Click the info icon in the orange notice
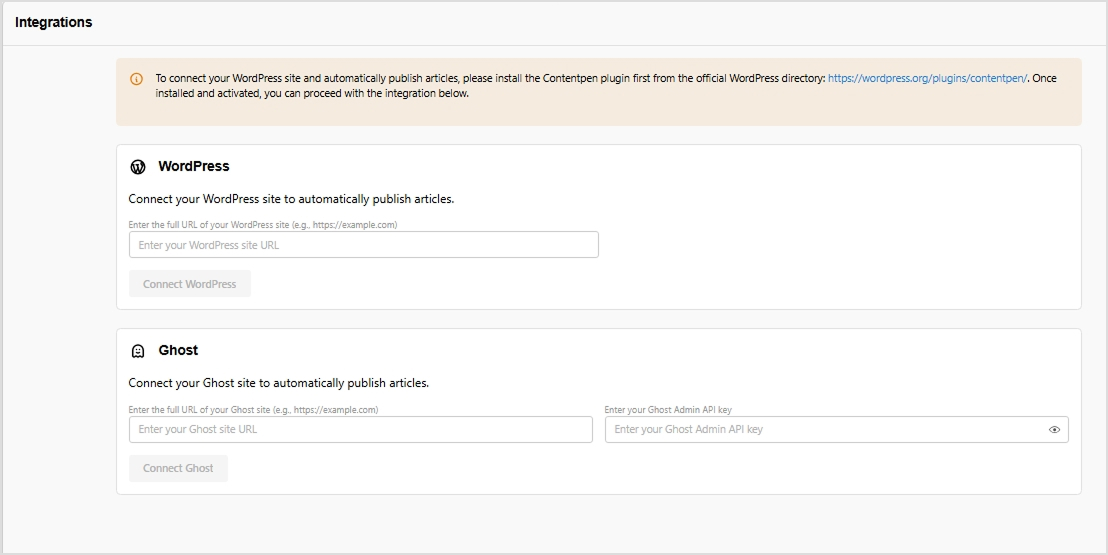The height and width of the screenshot is (555, 1108). (136, 79)
